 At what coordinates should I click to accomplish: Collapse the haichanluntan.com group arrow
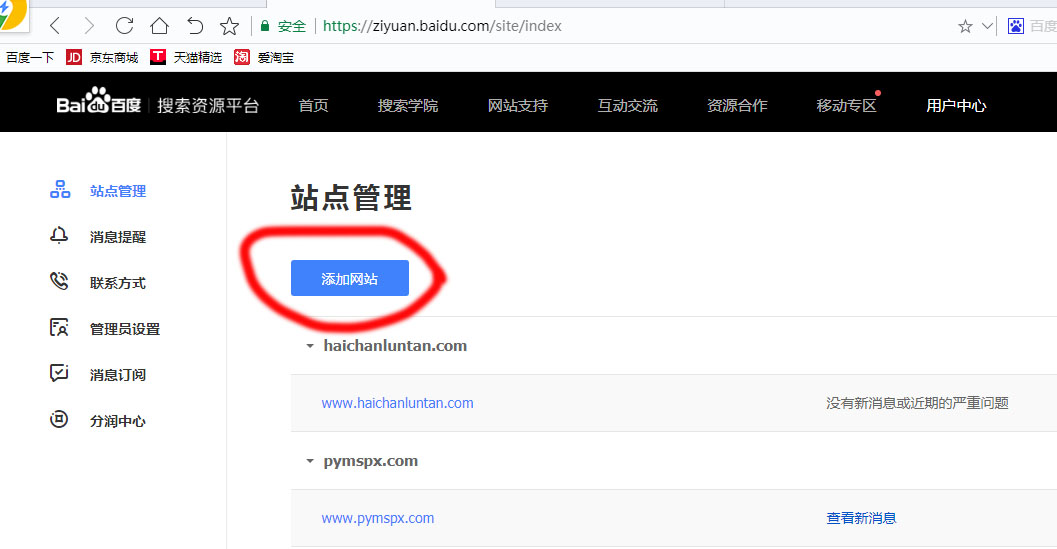coord(310,346)
